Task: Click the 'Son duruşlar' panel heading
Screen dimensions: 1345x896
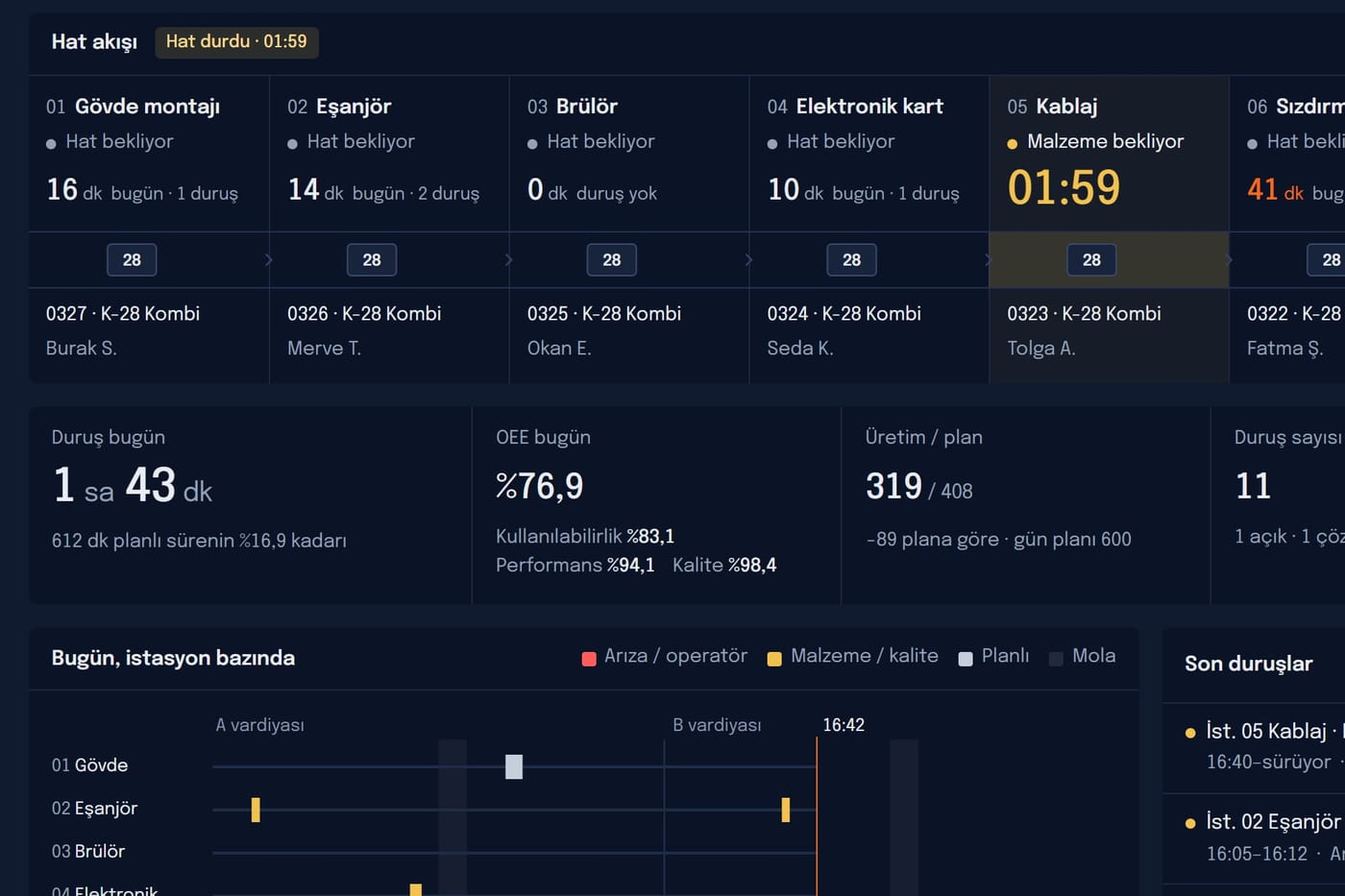Action: click(1248, 664)
